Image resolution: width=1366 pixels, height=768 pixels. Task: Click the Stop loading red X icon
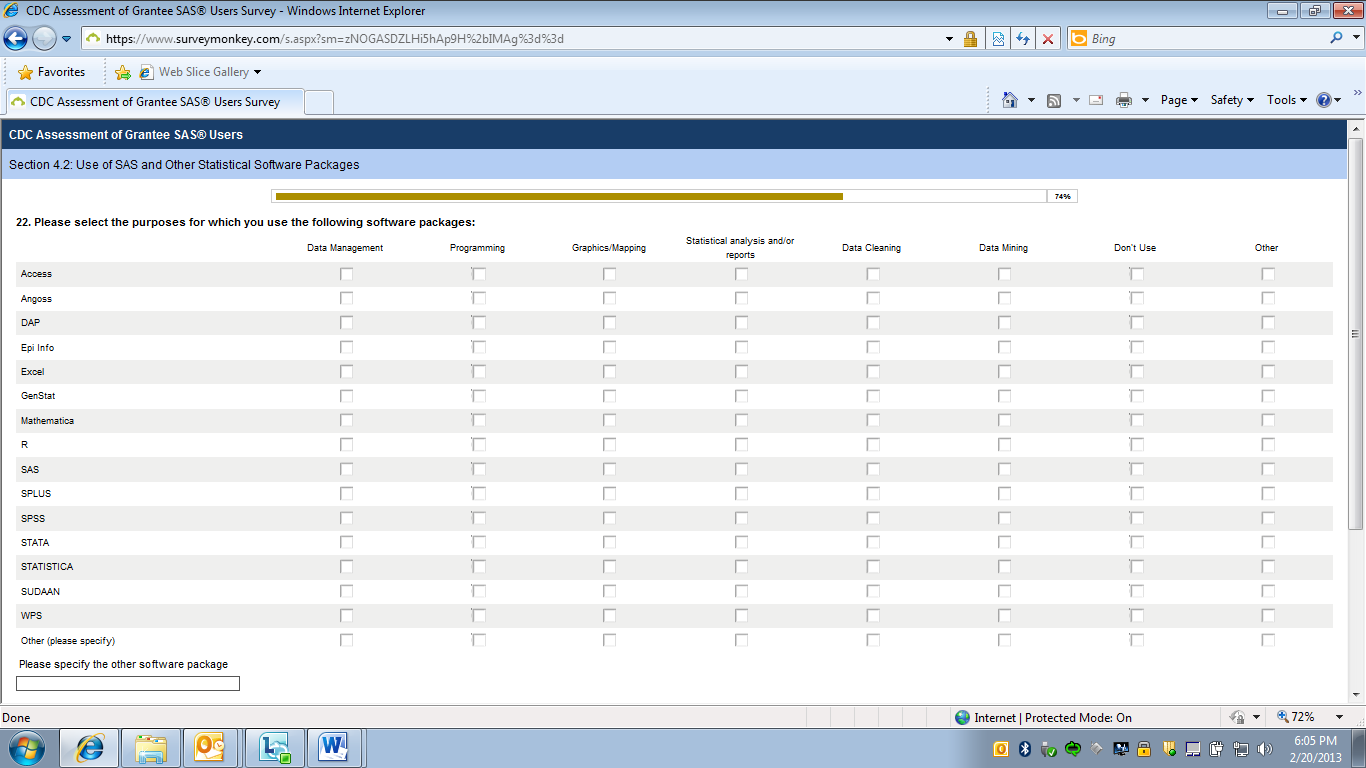click(1048, 39)
